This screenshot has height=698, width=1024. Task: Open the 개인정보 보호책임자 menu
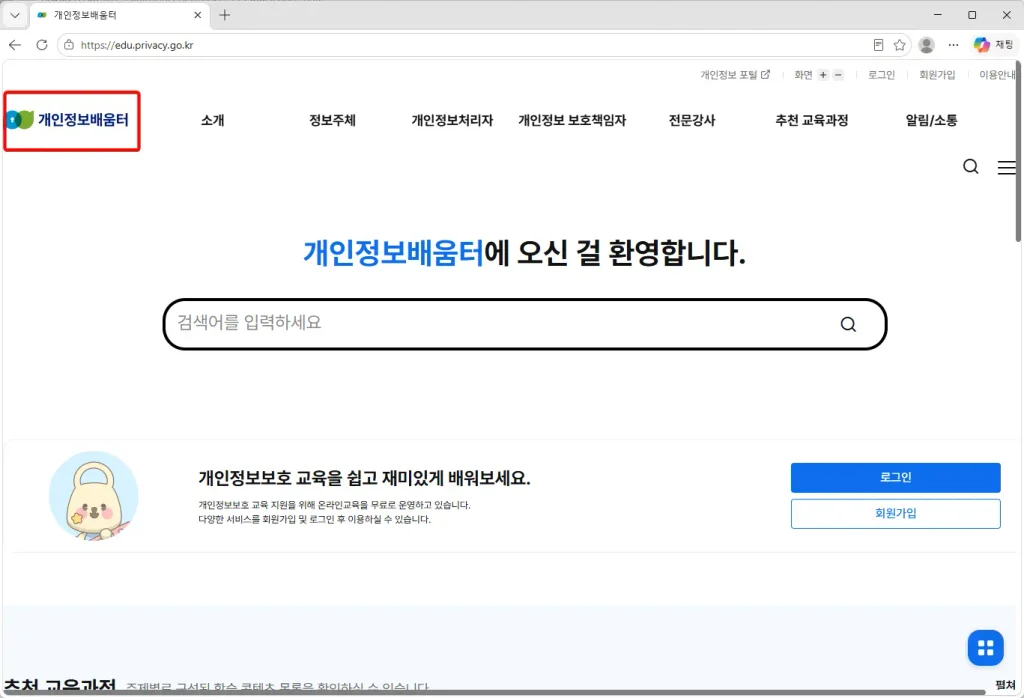click(572, 120)
